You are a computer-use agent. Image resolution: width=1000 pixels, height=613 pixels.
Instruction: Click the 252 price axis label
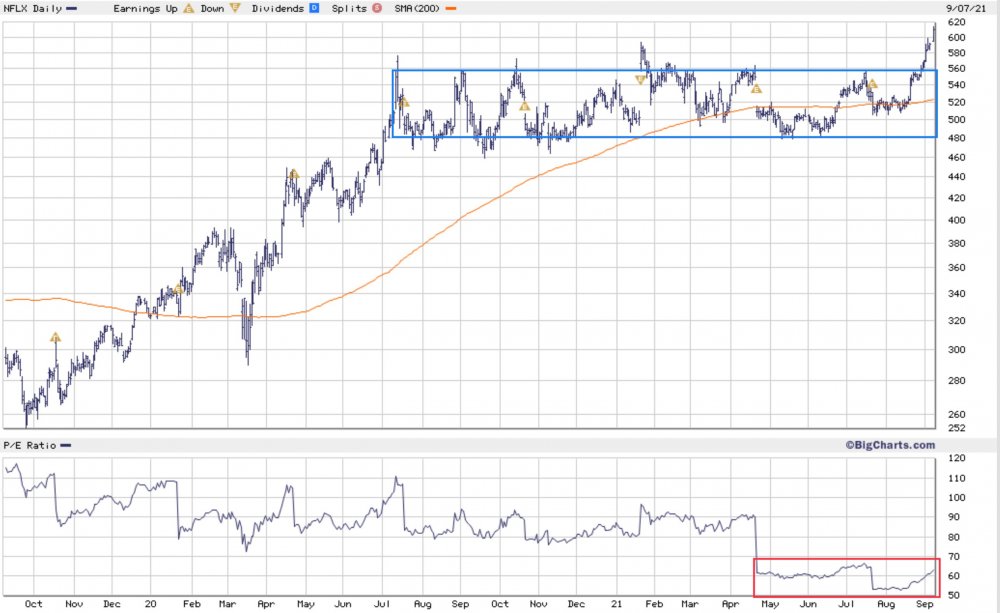[x=957, y=428]
